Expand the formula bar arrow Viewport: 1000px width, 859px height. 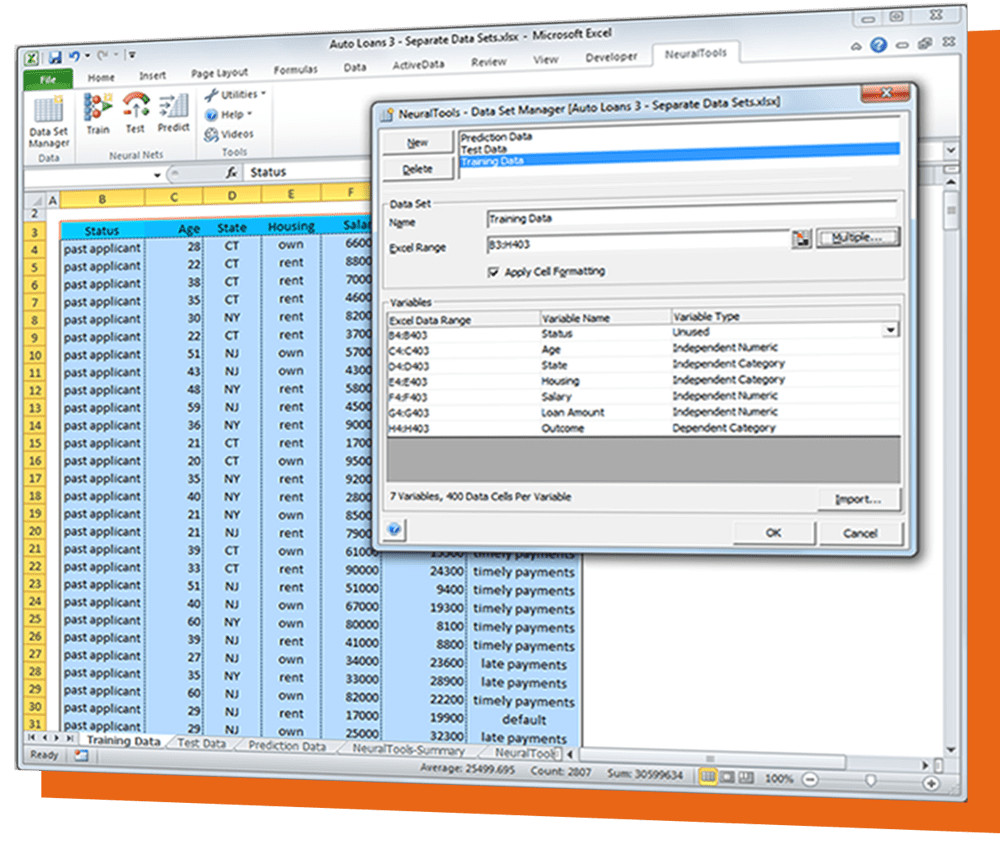[951, 151]
